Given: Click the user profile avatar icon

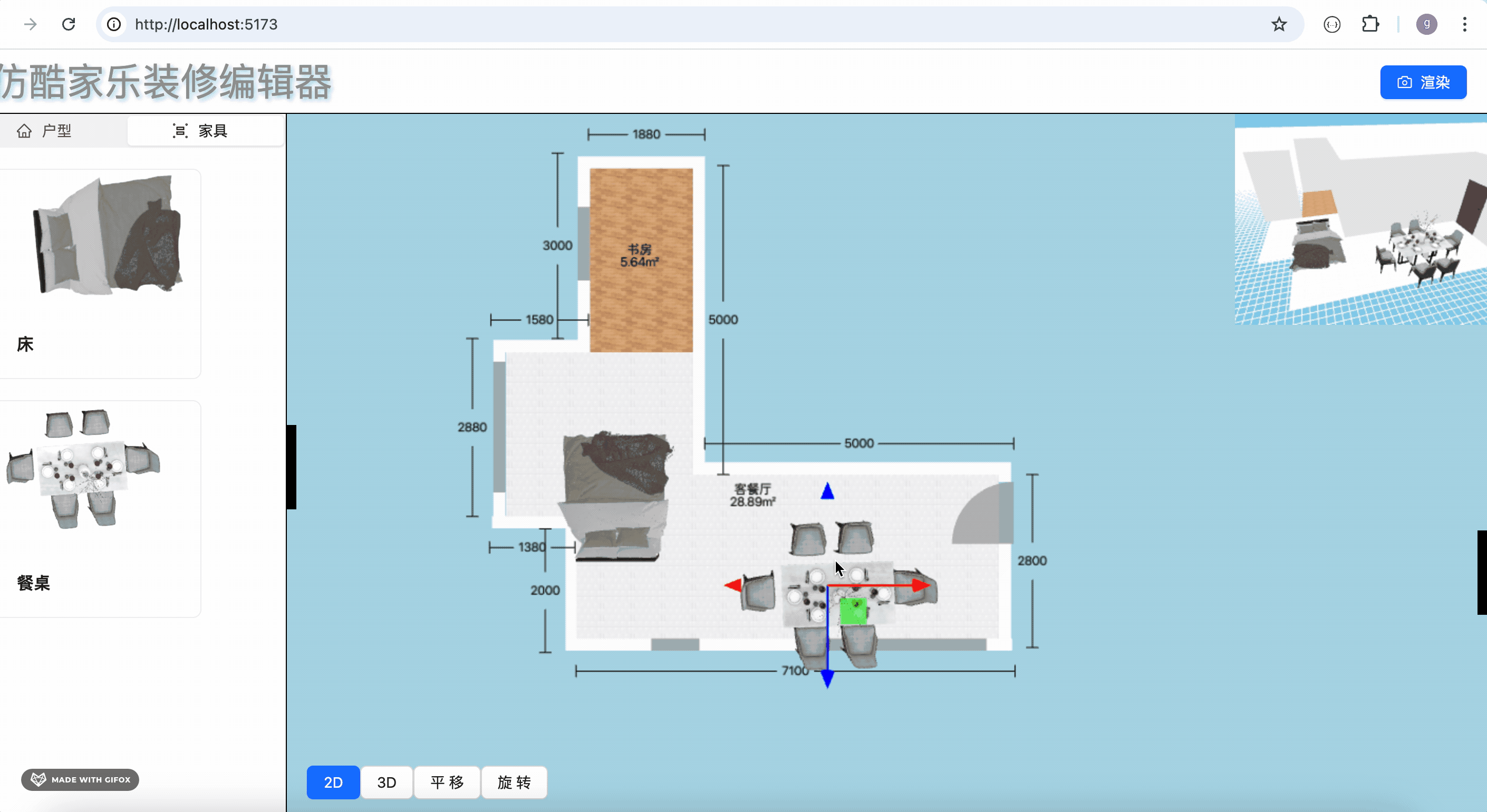Looking at the screenshot, I should 1426,24.
